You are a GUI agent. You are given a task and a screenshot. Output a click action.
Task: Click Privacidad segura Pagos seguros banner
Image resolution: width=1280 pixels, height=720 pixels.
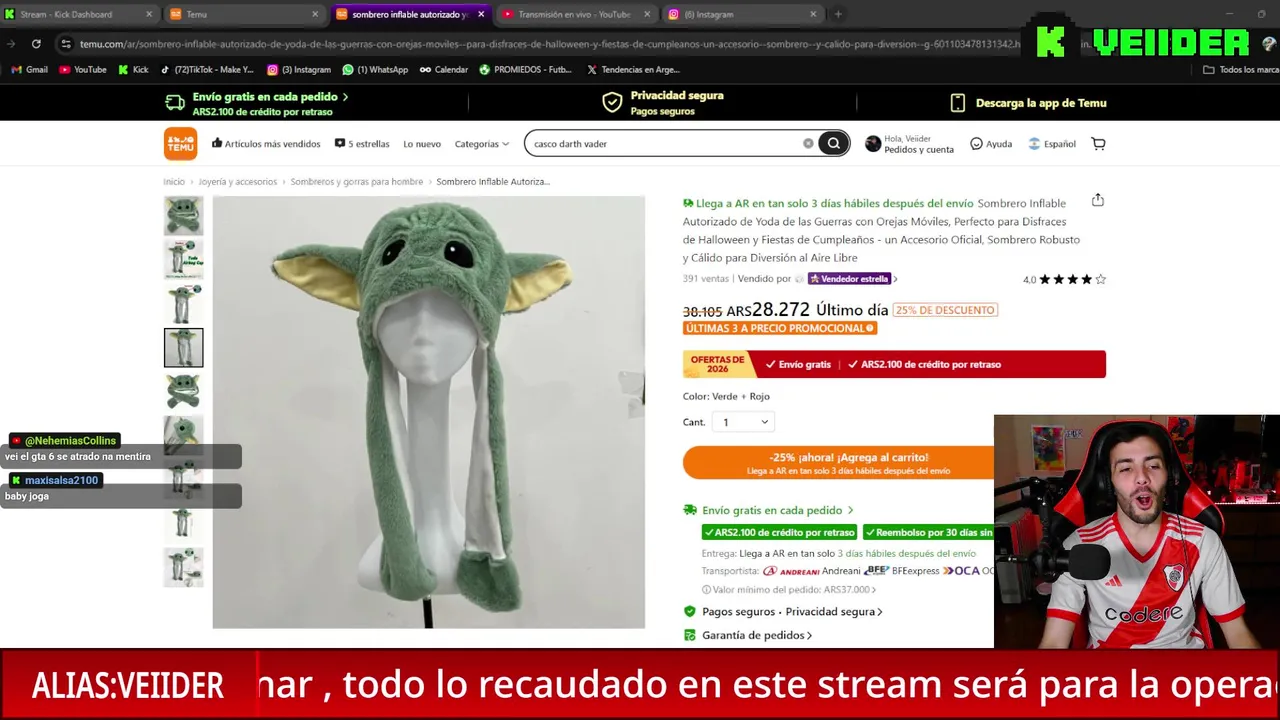(x=664, y=103)
